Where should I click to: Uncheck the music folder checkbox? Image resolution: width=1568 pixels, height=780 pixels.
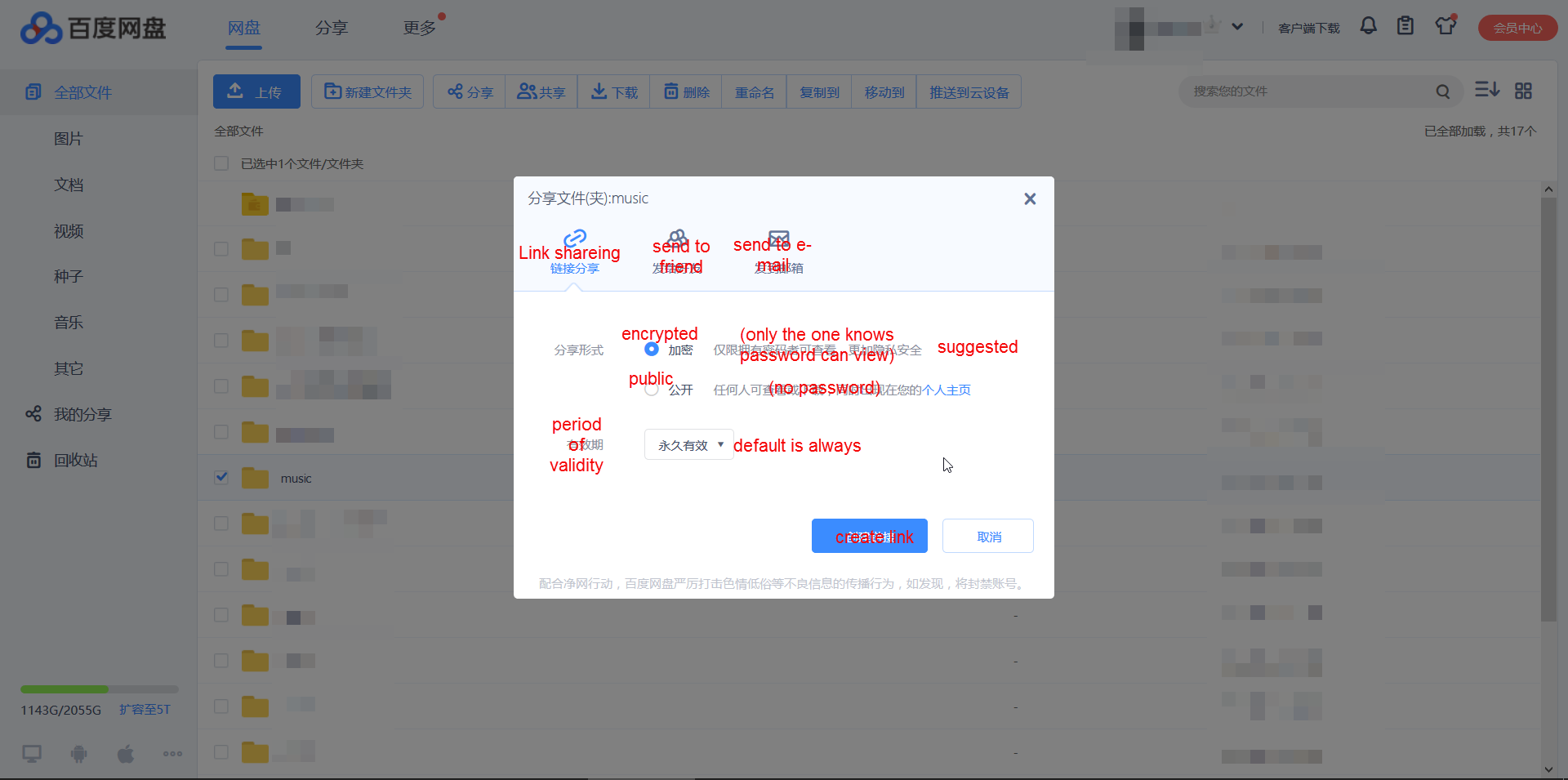tap(221, 477)
